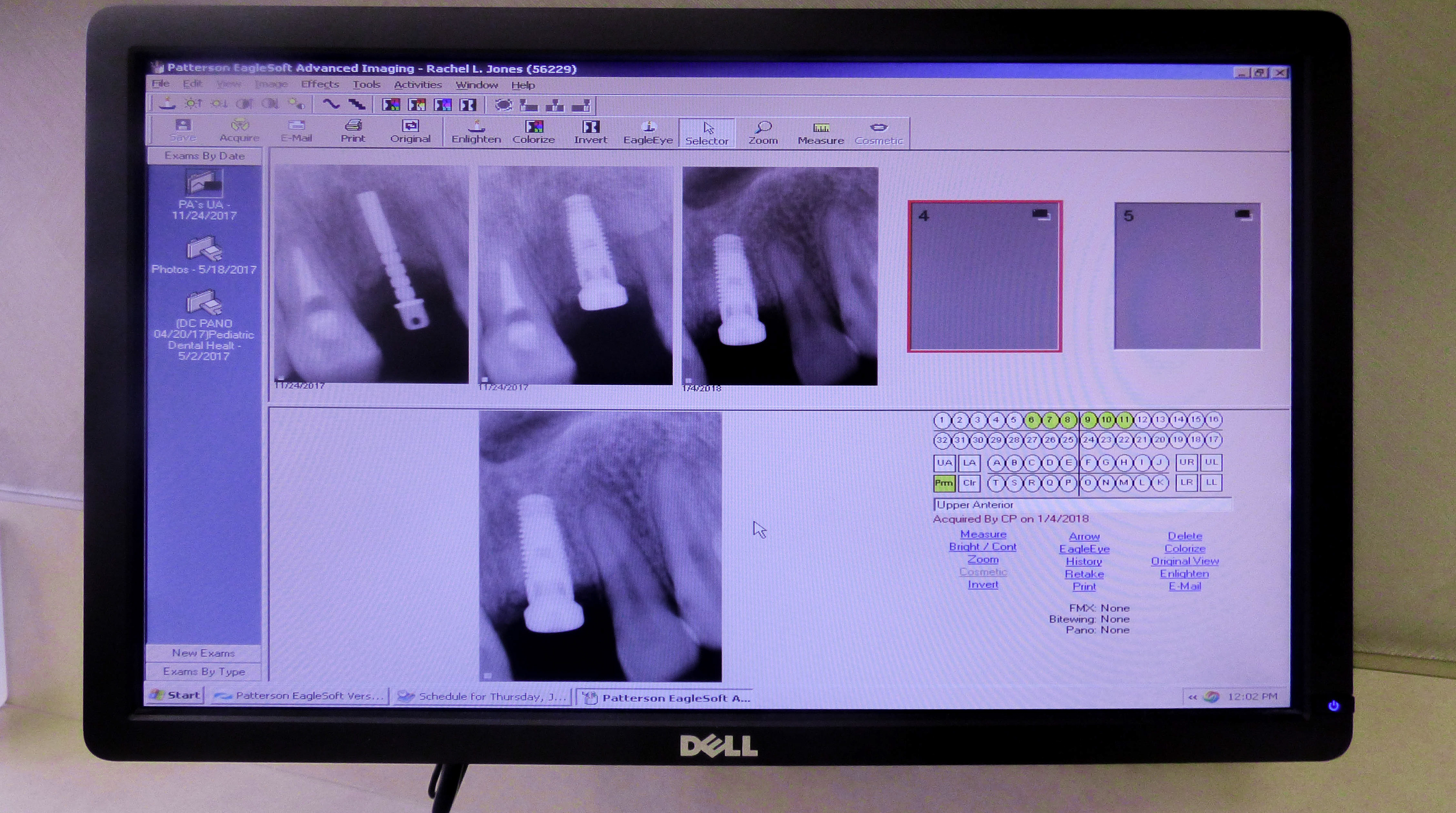Select the 1/4/2018 x-ray thumbnail
The height and width of the screenshot is (813, 1456).
coord(780,276)
